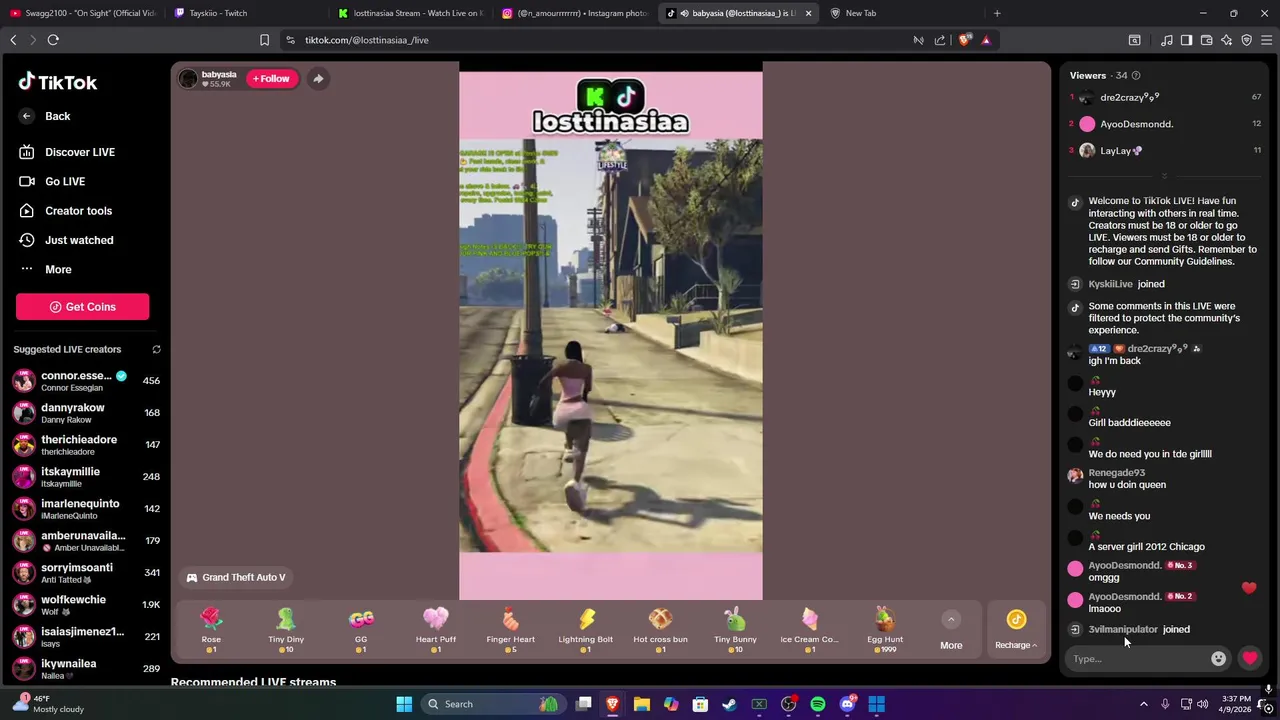Open babyasia streamer profile avatar
This screenshot has width=1280, height=720.
188,79
